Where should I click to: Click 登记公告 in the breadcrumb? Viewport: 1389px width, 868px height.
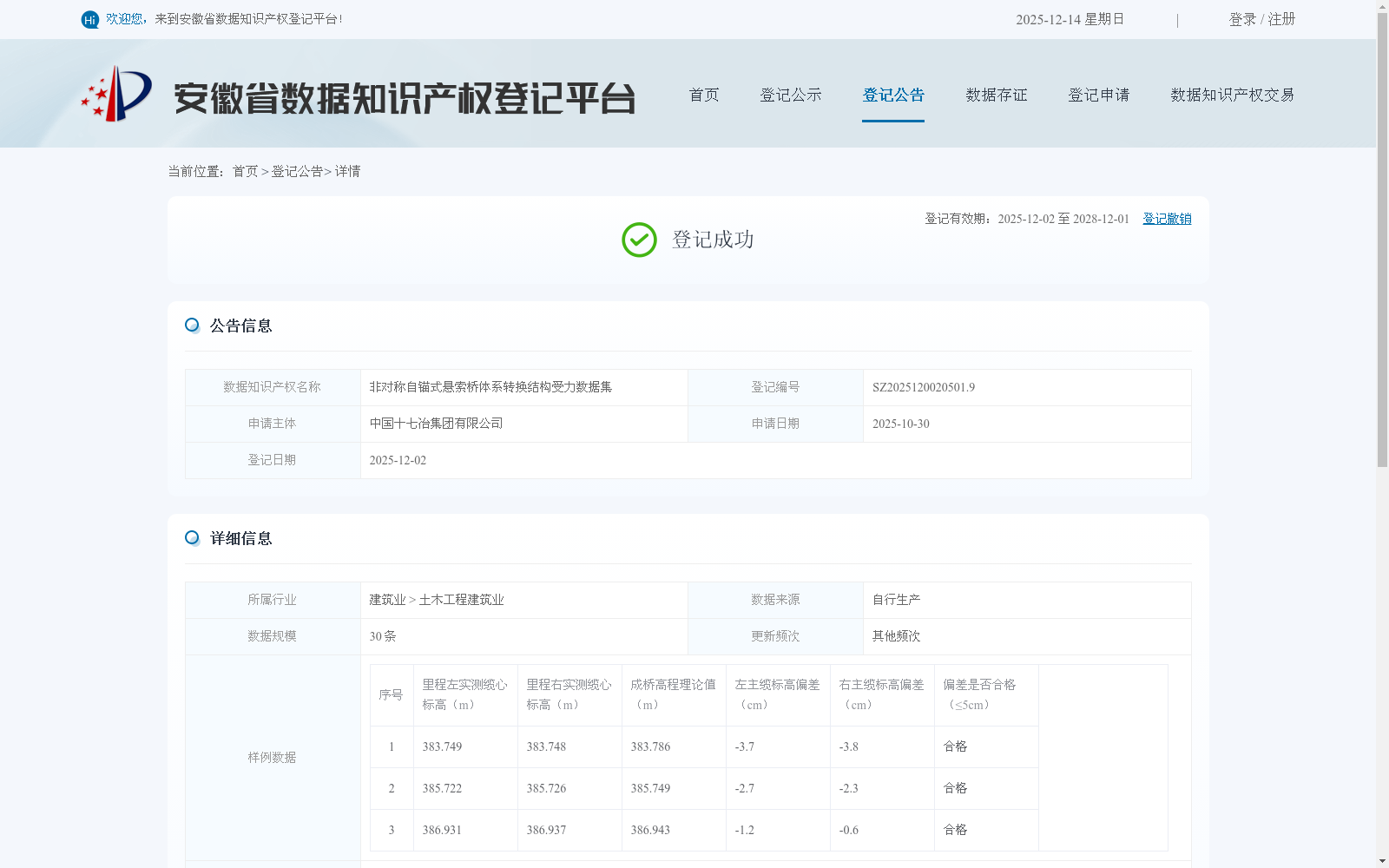tap(297, 172)
